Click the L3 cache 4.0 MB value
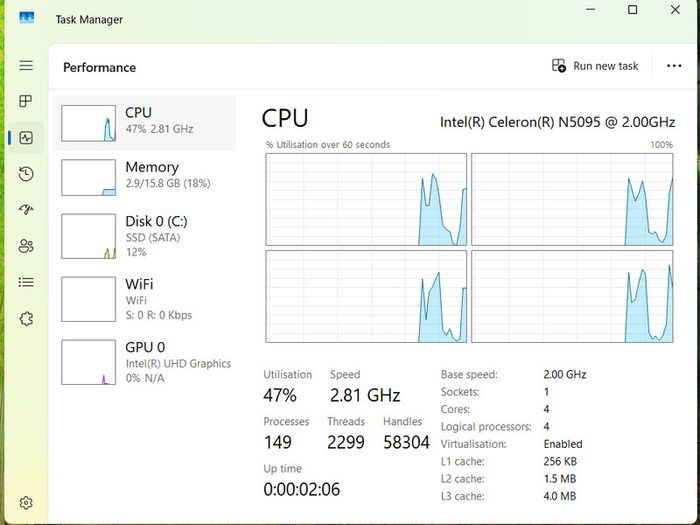This screenshot has height=525, width=700. [x=560, y=496]
